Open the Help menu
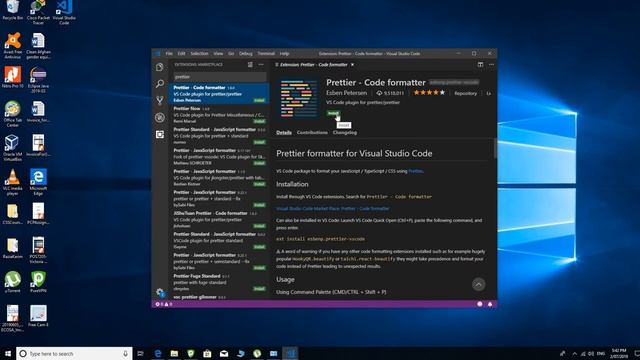The height and width of the screenshot is (360, 640). click(284, 53)
